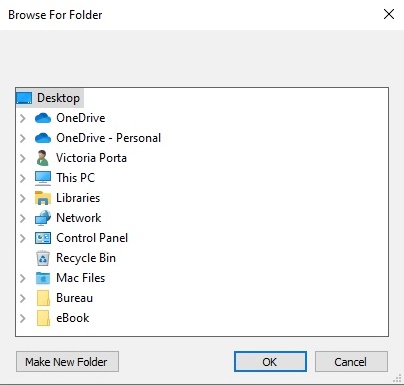The height and width of the screenshot is (385, 404).
Task: Select the Bureau folder label
Action: pyautogui.click(x=74, y=298)
